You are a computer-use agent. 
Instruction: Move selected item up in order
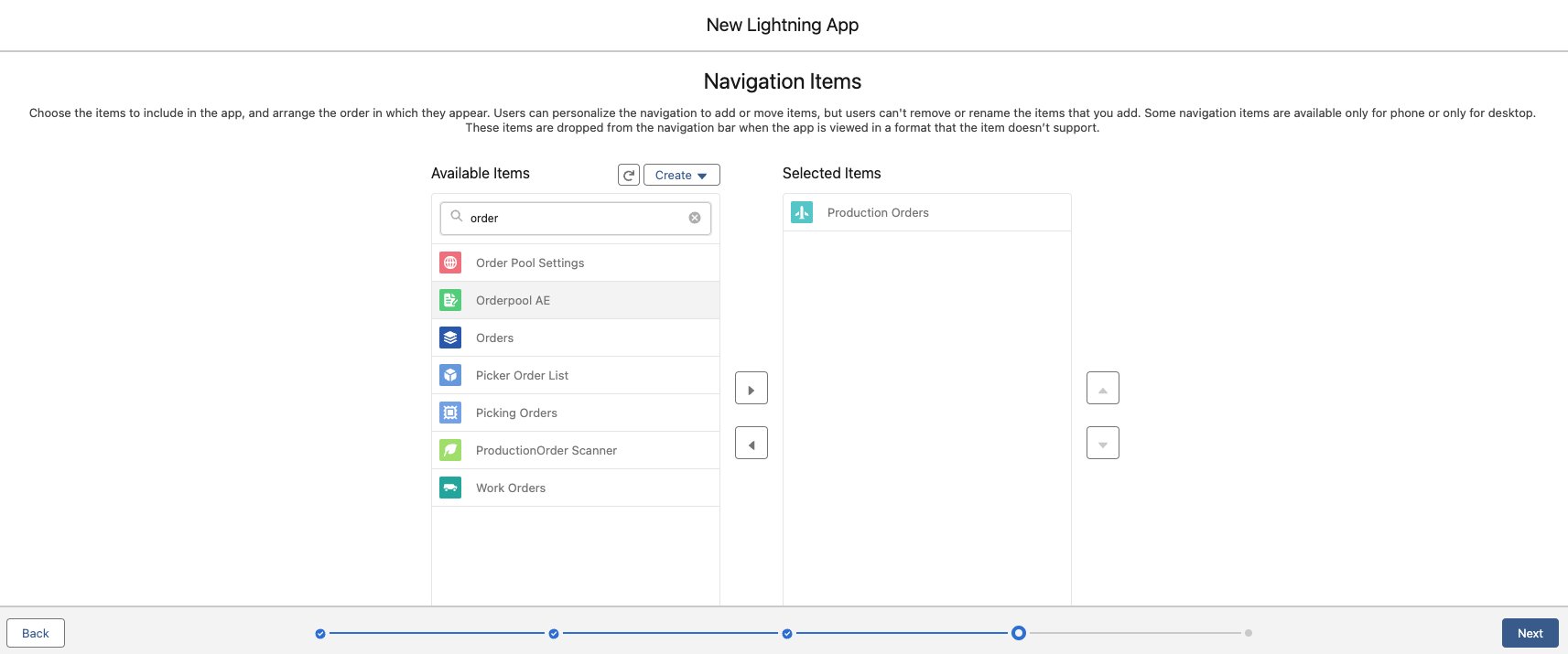tap(1102, 388)
